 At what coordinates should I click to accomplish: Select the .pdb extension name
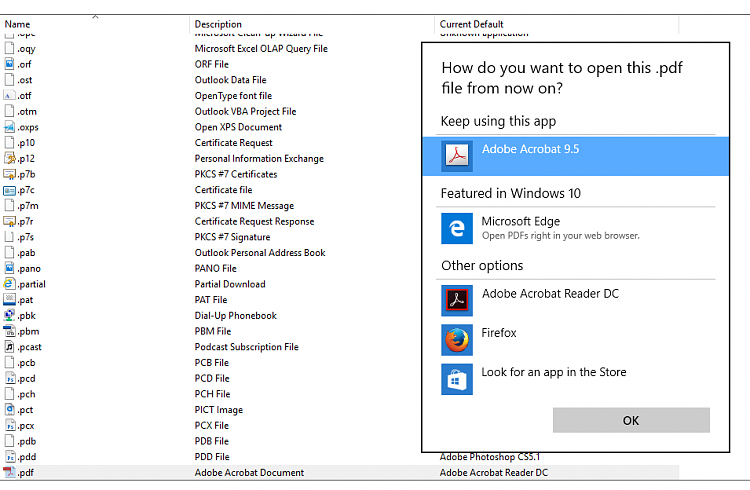[27, 441]
